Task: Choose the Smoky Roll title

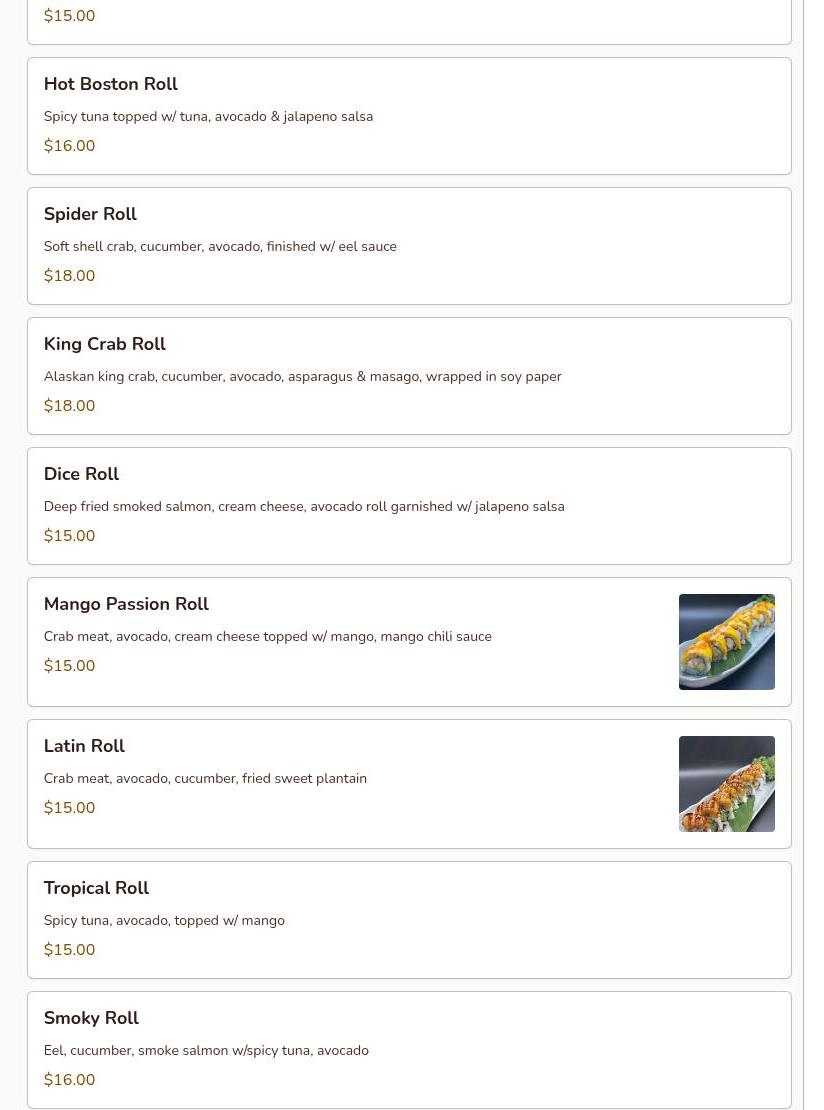Action: click(91, 1018)
